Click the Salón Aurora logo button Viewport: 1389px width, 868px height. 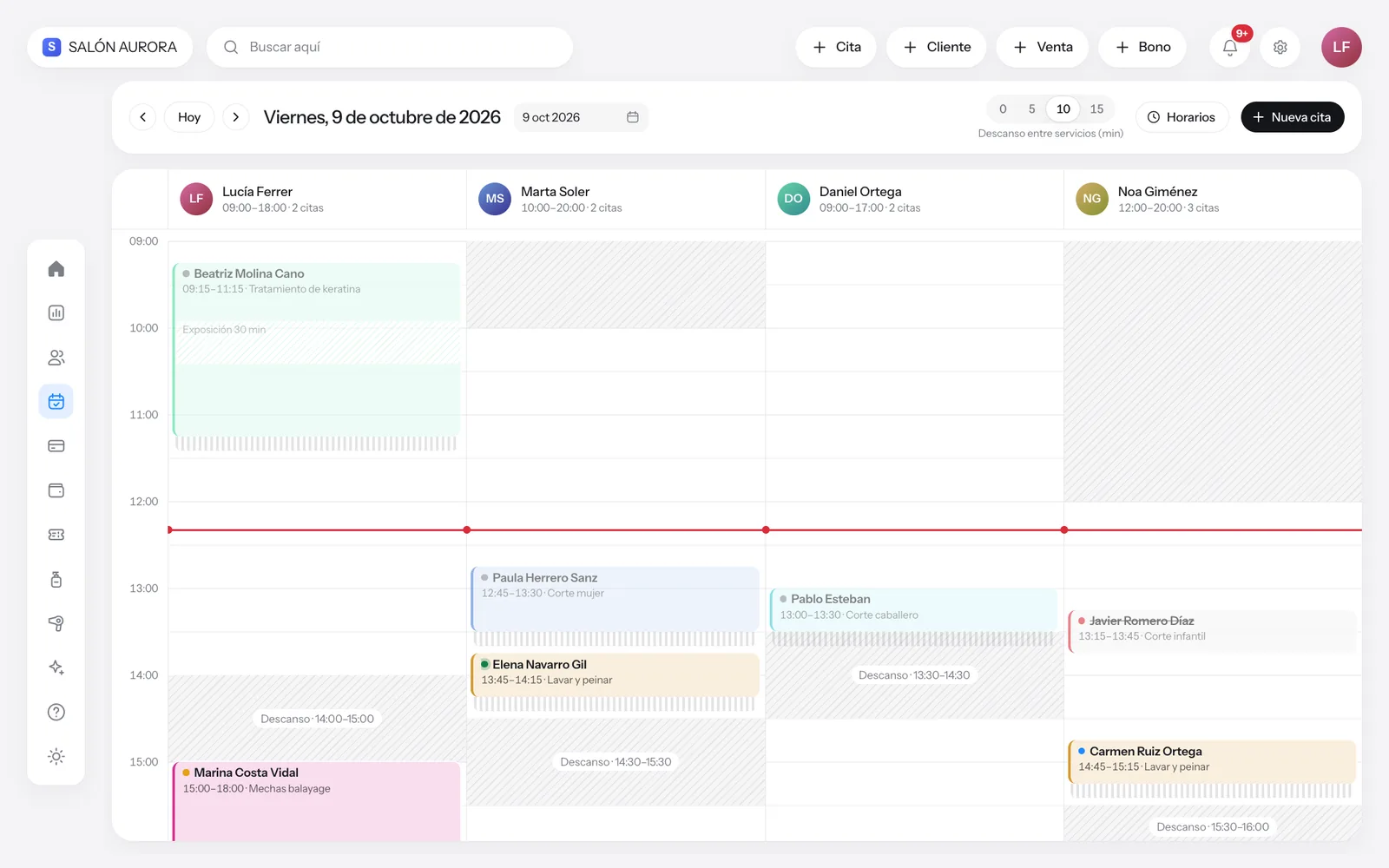110,47
